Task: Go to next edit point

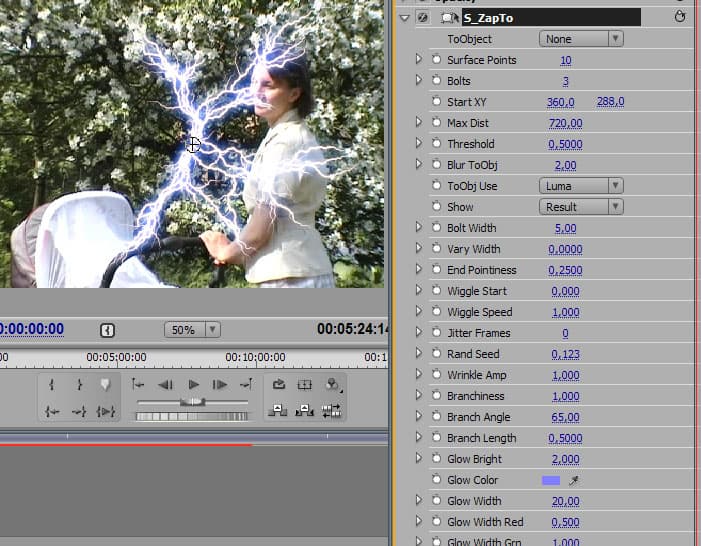Action: point(246,385)
